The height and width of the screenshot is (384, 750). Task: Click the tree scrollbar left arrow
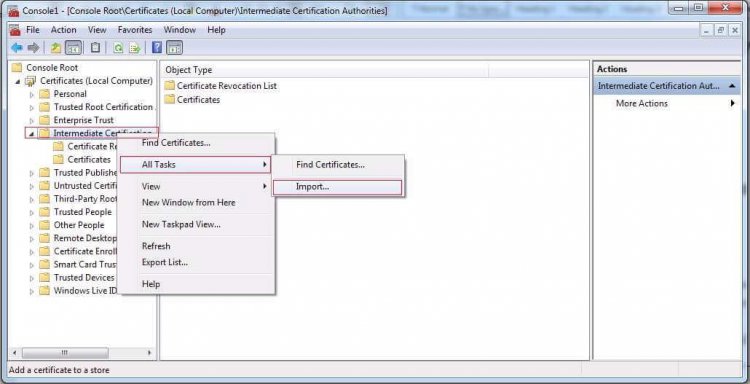pos(15,353)
